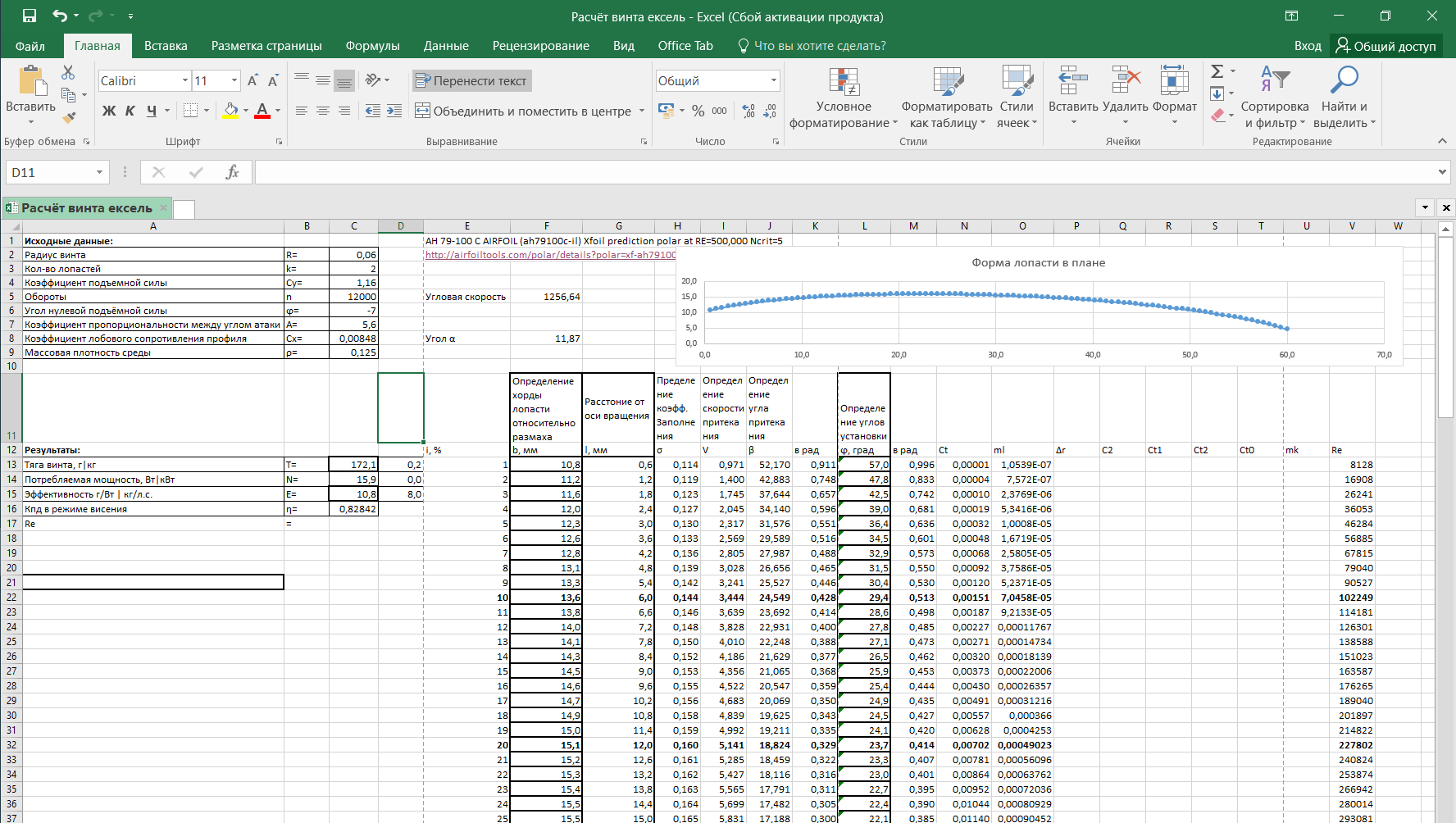Open the font size dropdown

(x=234, y=80)
